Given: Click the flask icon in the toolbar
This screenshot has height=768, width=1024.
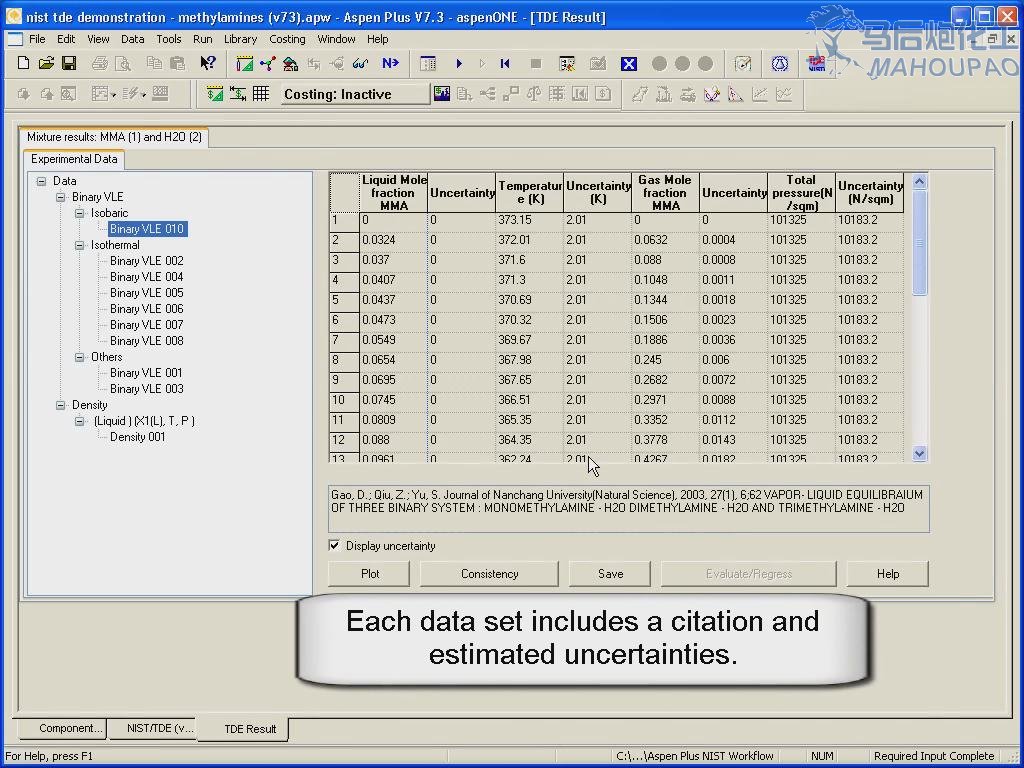Looking at the screenshot, I should tap(780, 63).
